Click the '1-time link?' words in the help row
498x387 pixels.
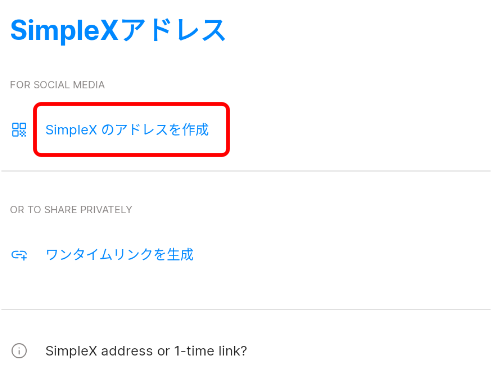(211, 351)
